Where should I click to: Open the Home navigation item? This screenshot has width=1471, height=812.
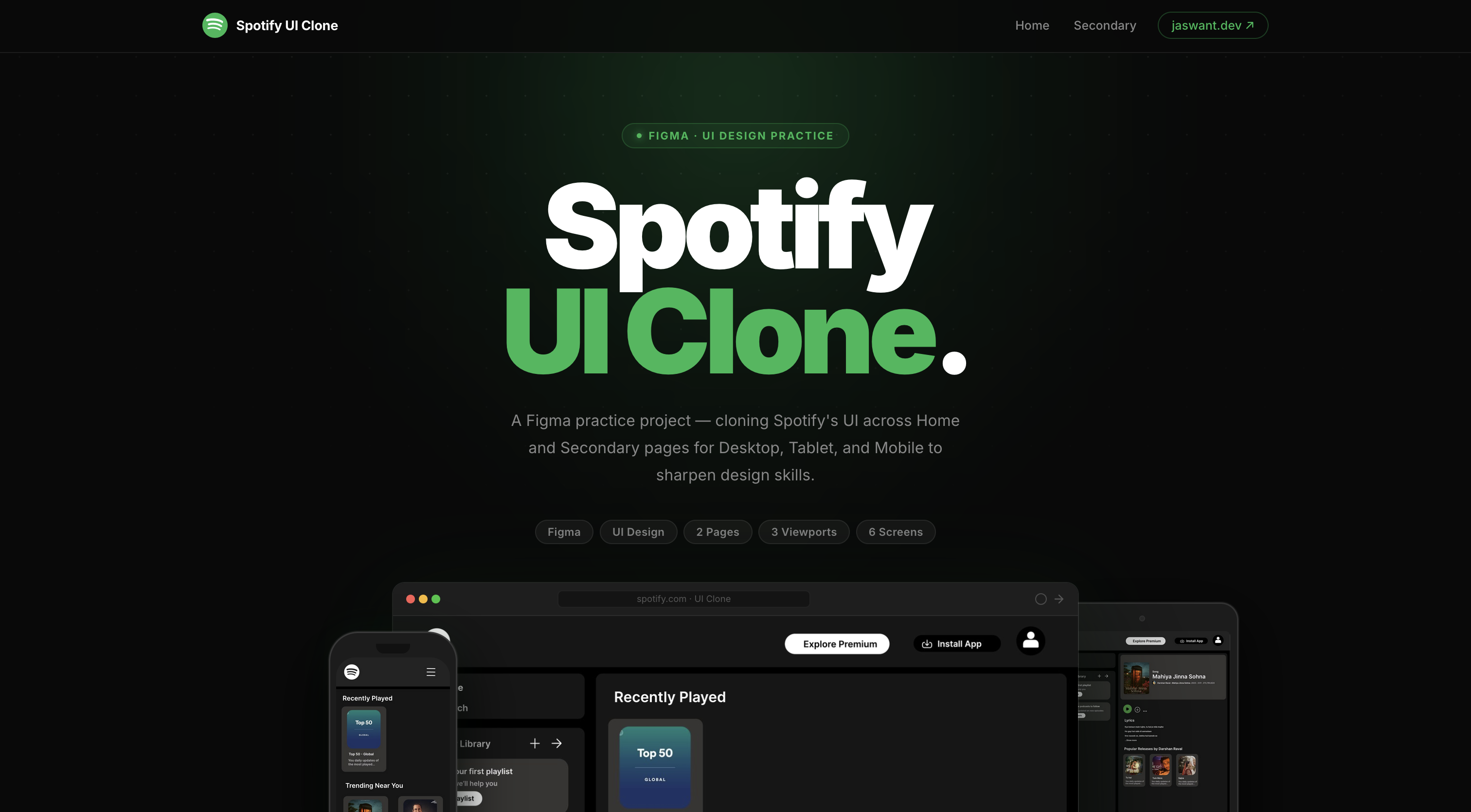pyautogui.click(x=1032, y=25)
